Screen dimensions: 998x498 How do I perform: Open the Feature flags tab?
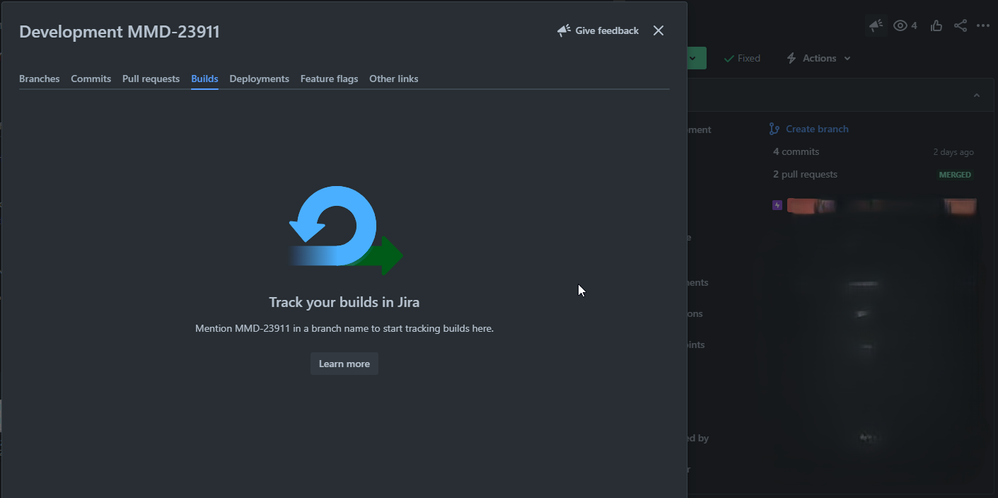click(329, 79)
